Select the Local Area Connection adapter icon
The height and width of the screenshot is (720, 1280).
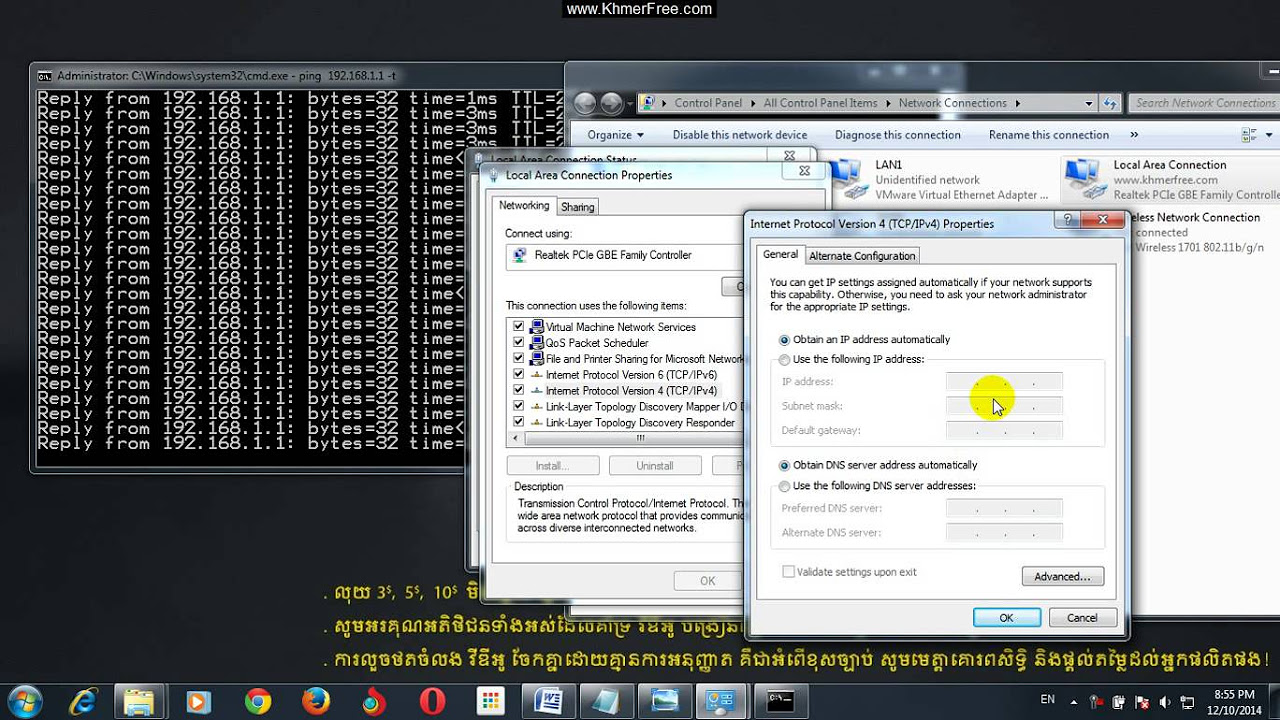pos(1085,178)
